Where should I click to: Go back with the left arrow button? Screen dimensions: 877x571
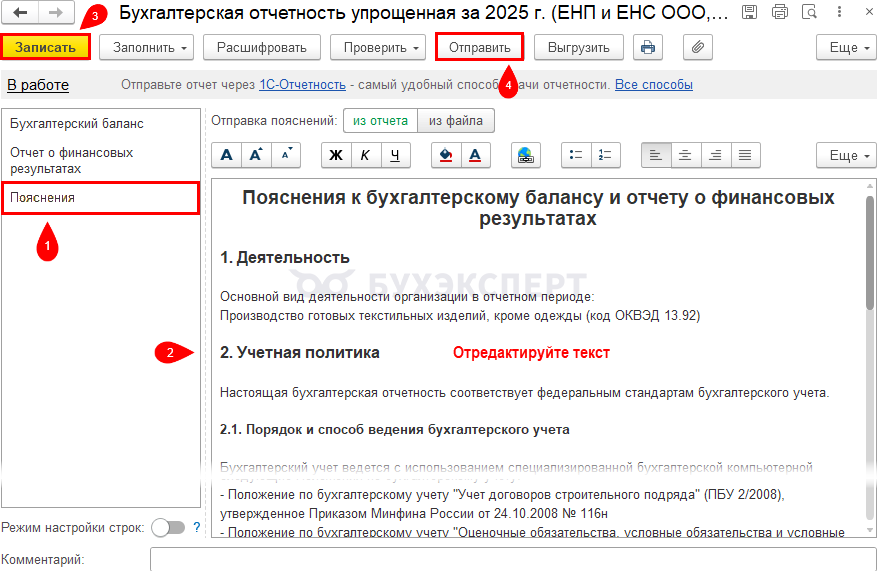(20, 12)
